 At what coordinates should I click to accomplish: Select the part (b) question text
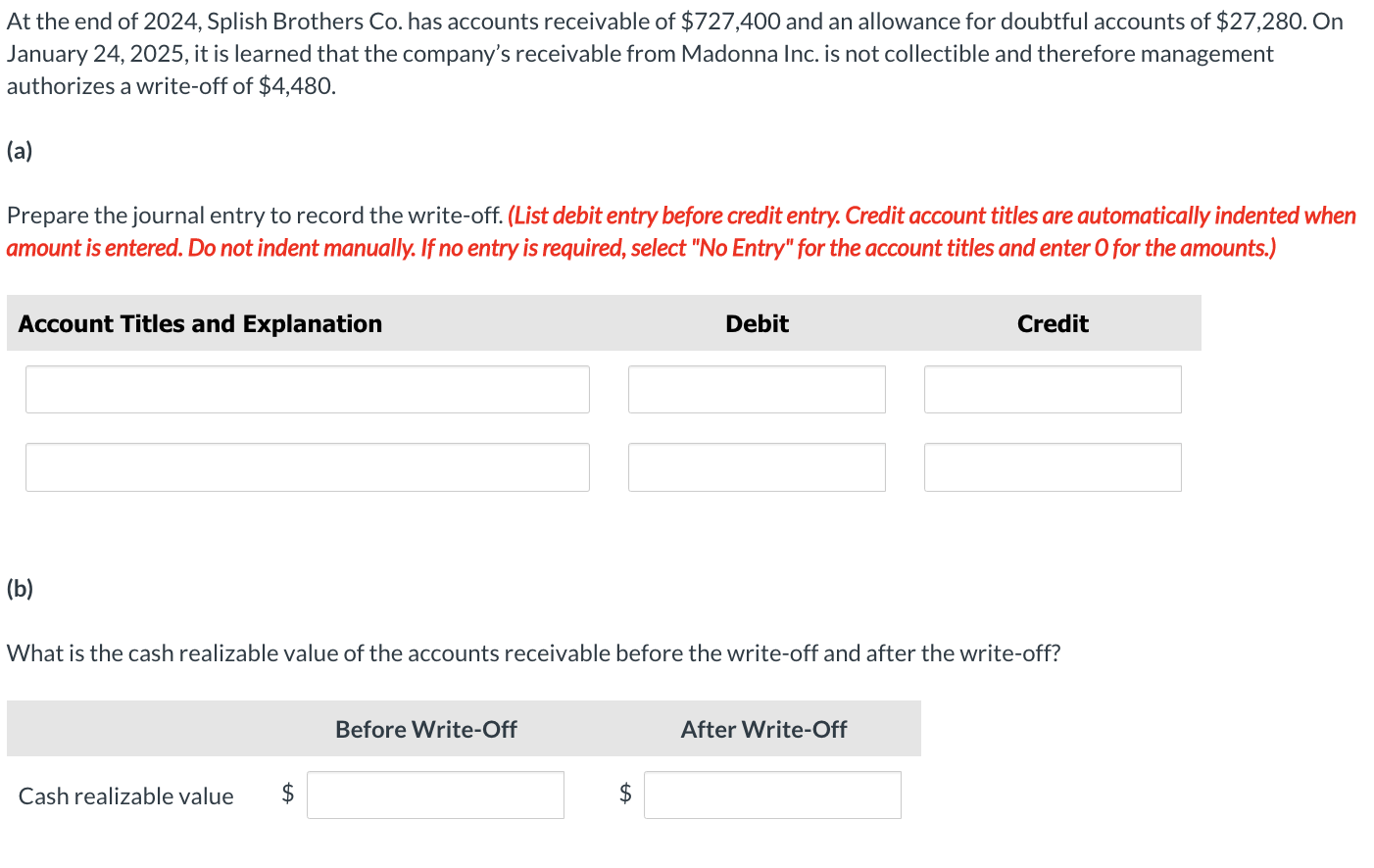[535, 652]
